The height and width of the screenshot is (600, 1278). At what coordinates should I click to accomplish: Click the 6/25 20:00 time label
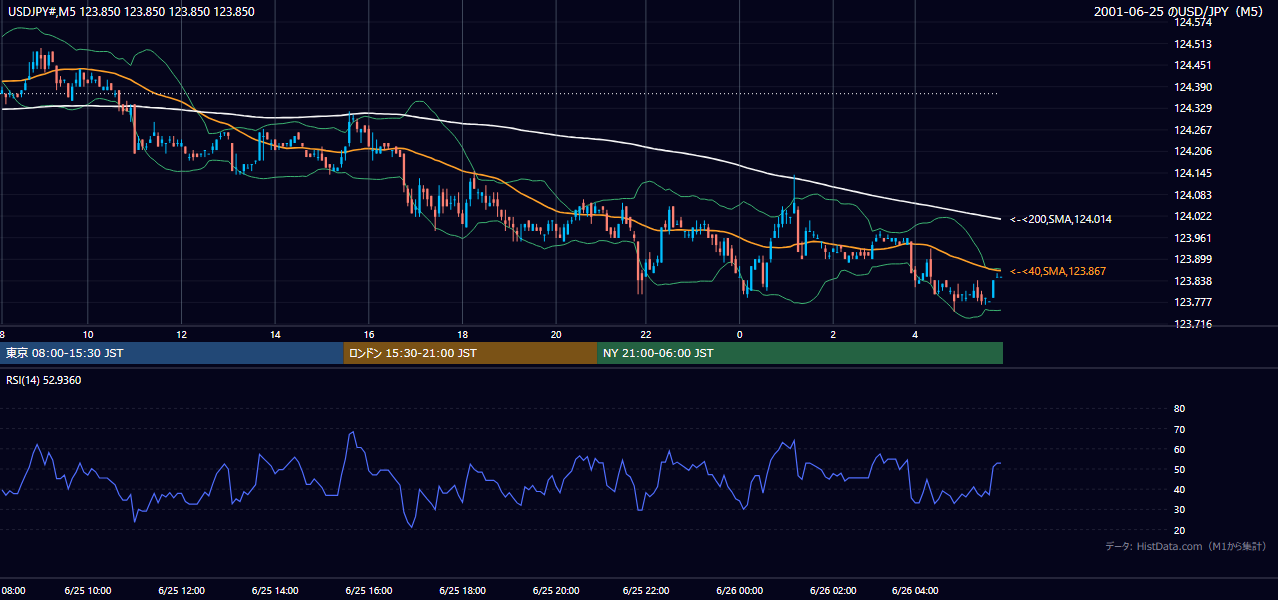point(555,590)
